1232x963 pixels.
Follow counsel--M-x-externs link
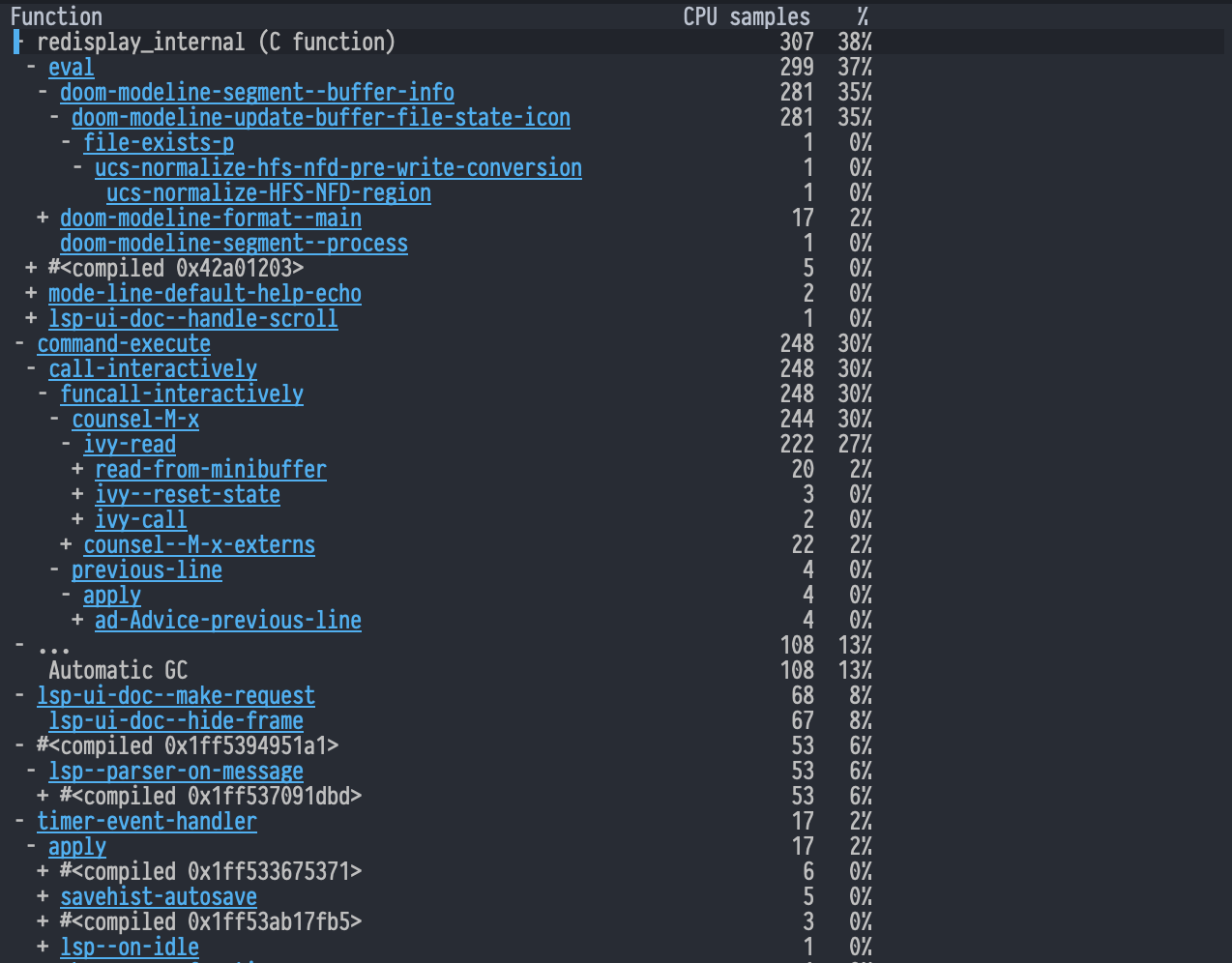click(x=199, y=544)
